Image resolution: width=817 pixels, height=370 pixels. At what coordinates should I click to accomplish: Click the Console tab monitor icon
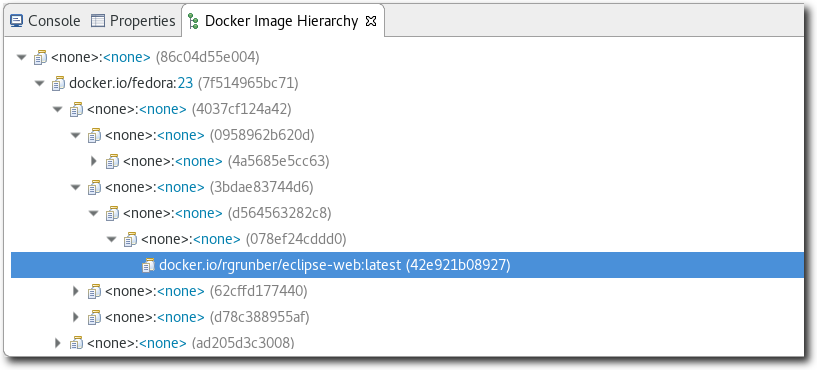point(17,21)
